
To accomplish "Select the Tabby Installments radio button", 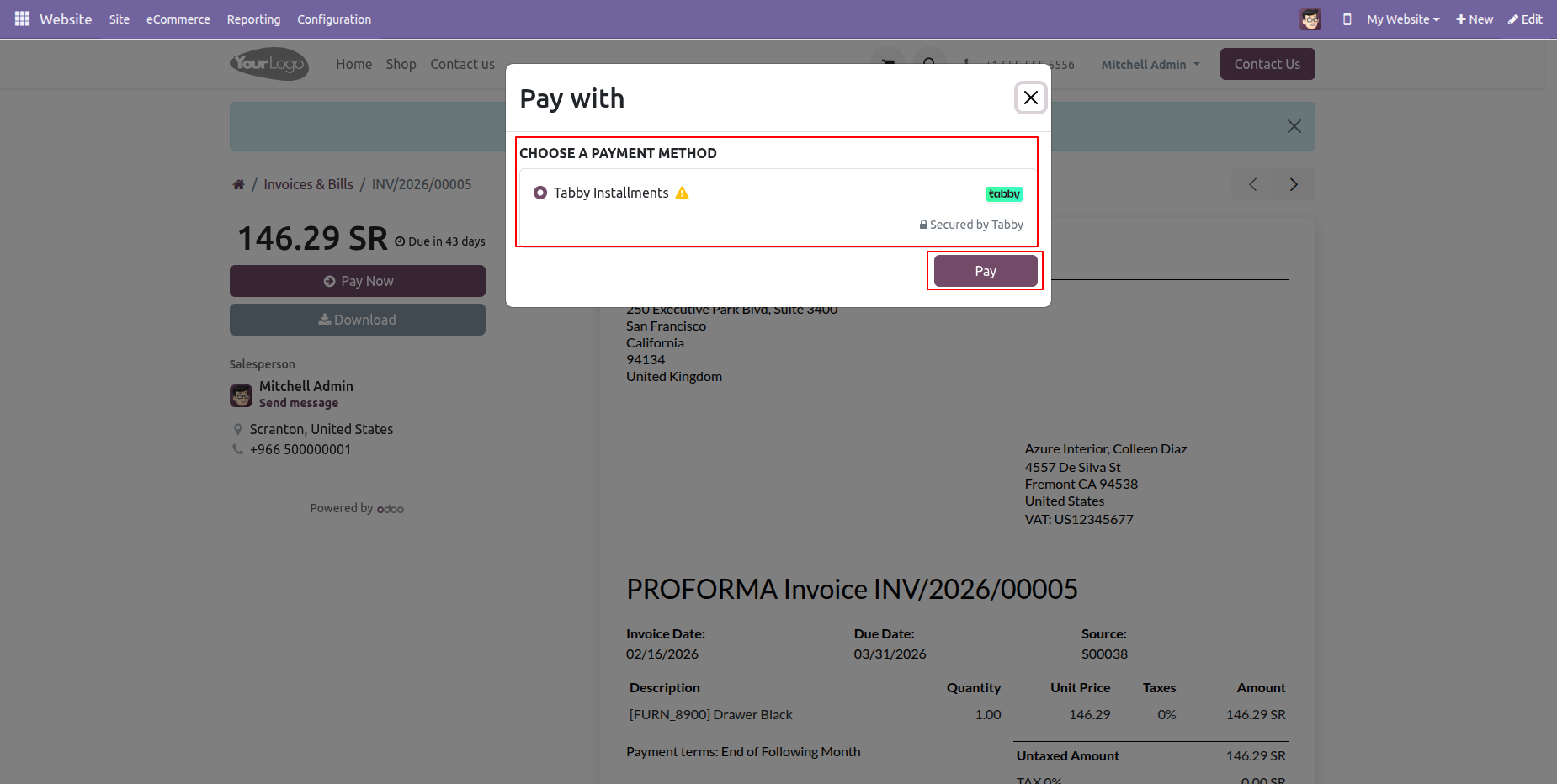I will 540,193.
